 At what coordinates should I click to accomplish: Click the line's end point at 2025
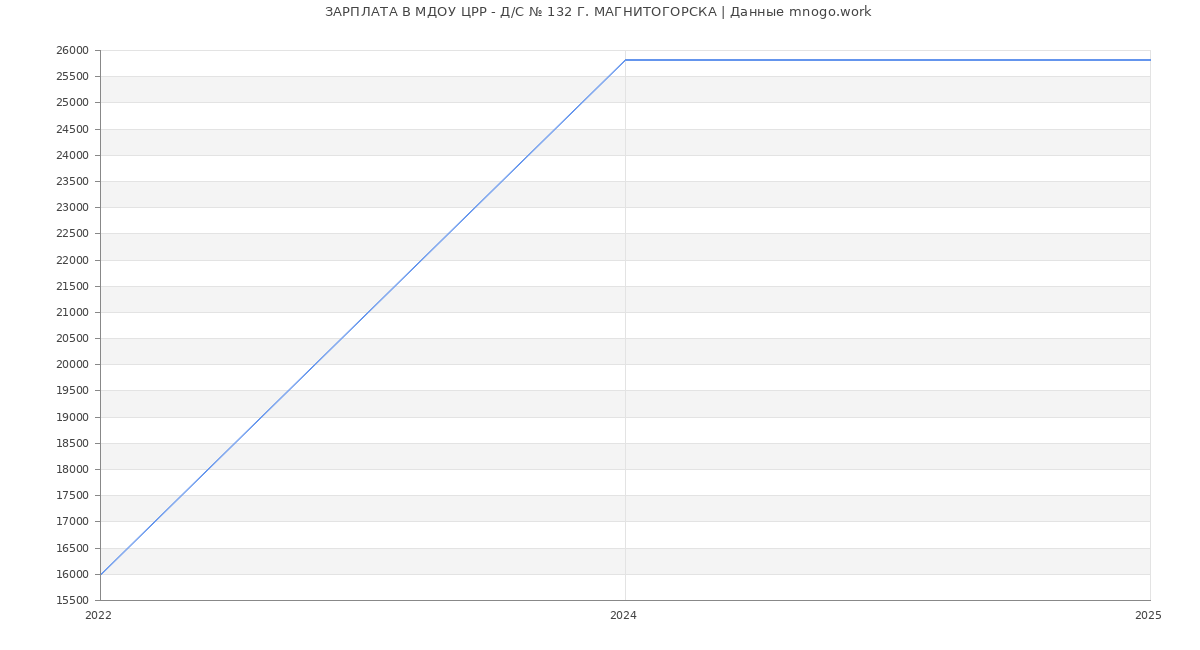coord(1149,60)
